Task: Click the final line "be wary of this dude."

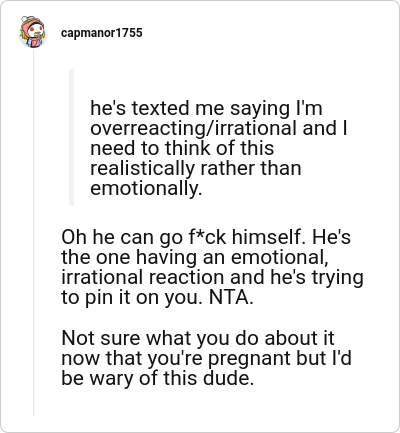Action: [x=158, y=379]
